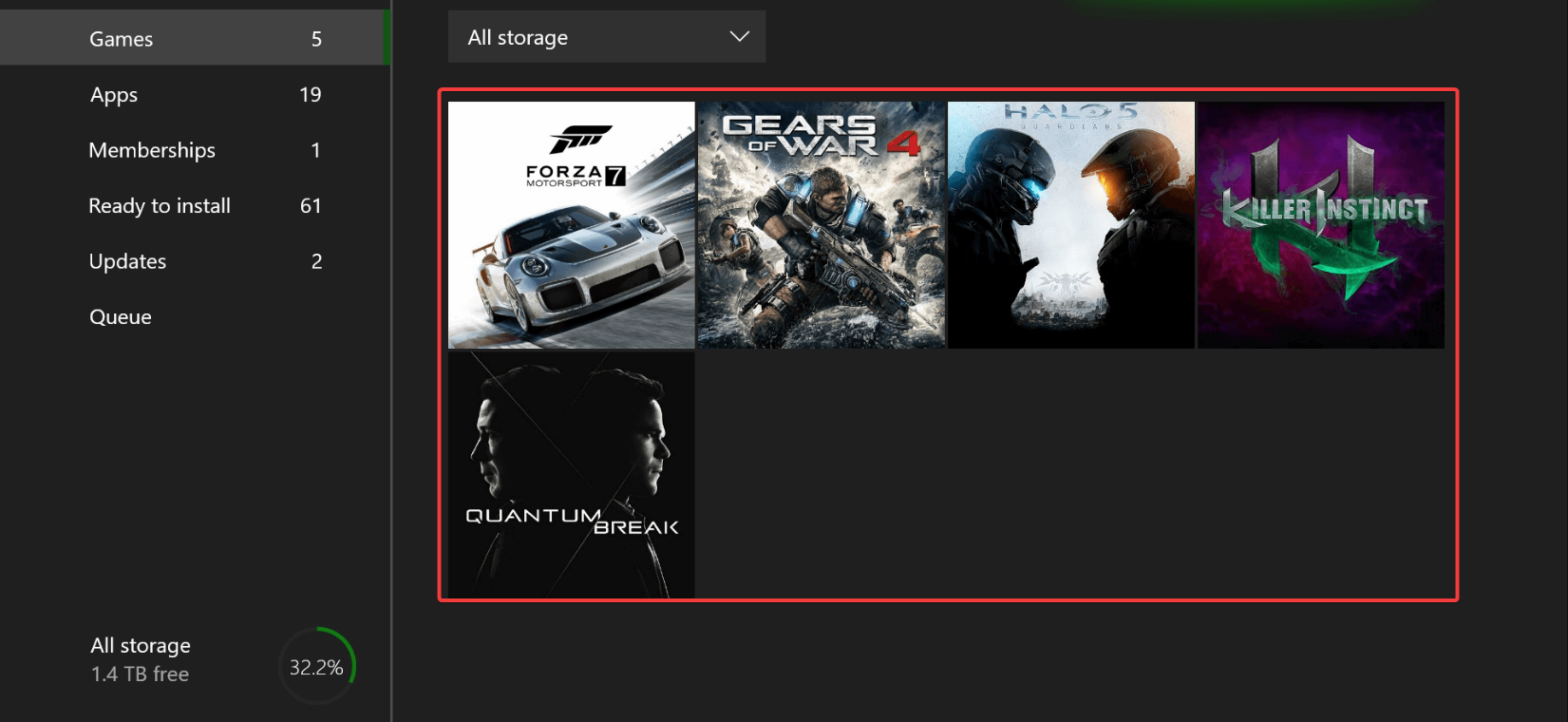Open the Queue section
Viewport: 1568px width, 722px height.
point(195,316)
